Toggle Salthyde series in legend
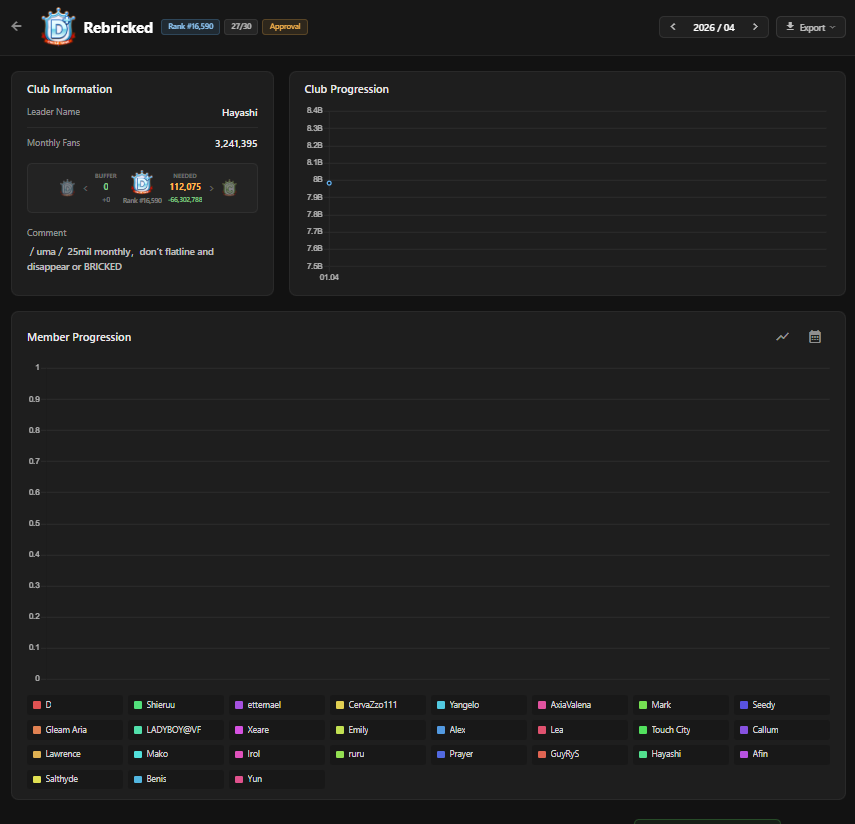Image resolution: width=855 pixels, height=824 pixels. (74, 779)
